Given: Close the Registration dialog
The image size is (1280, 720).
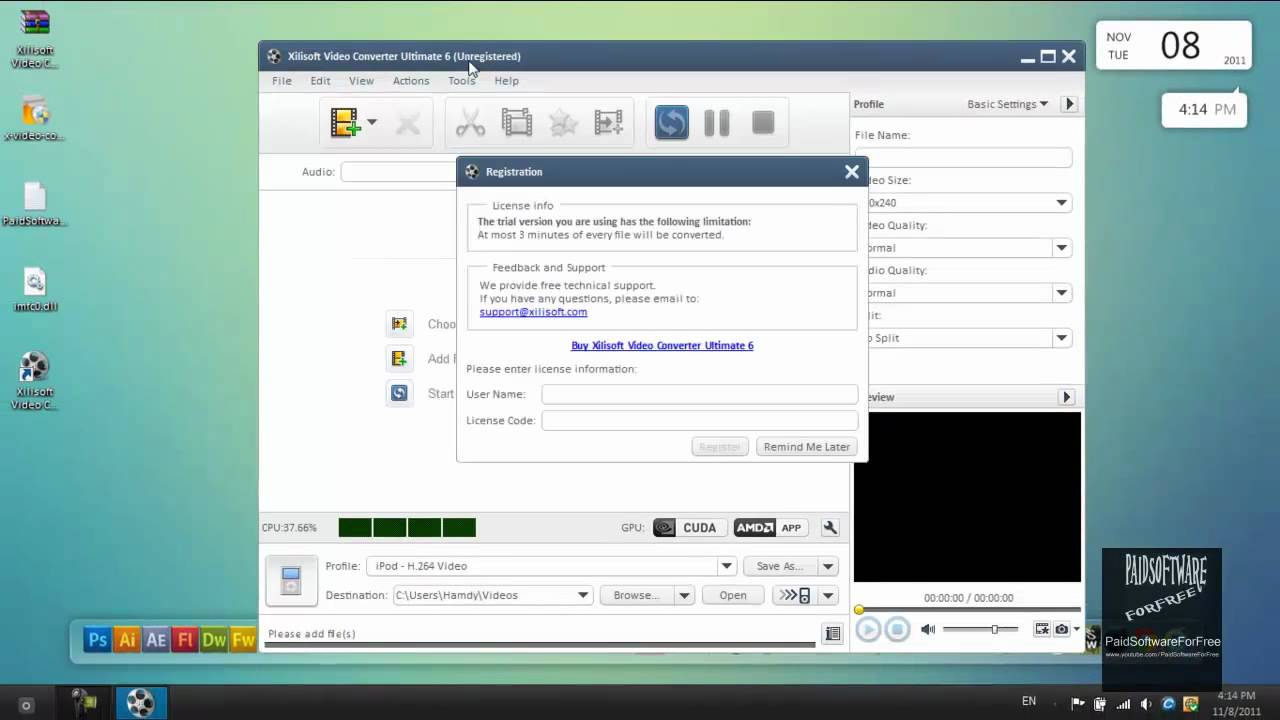Looking at the screenshot, I should tap(852, 172).
